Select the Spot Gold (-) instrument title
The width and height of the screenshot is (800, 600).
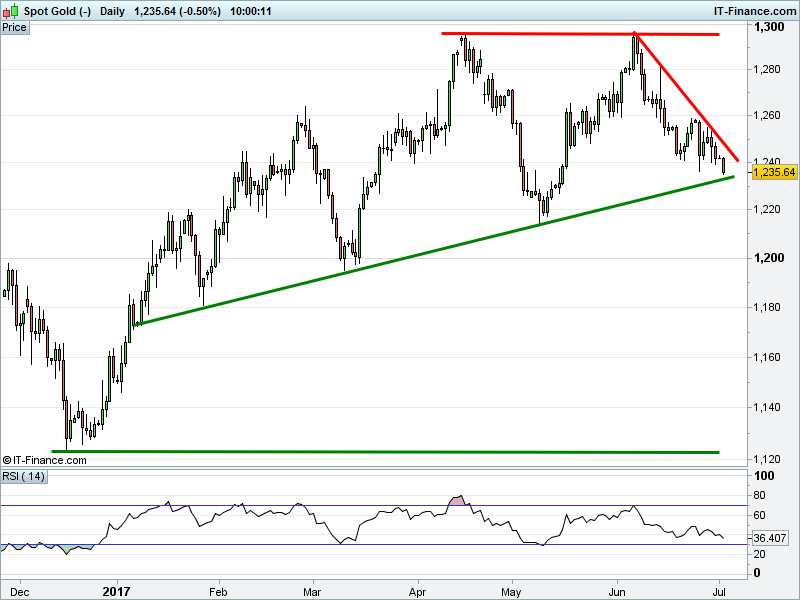point(57,11)
